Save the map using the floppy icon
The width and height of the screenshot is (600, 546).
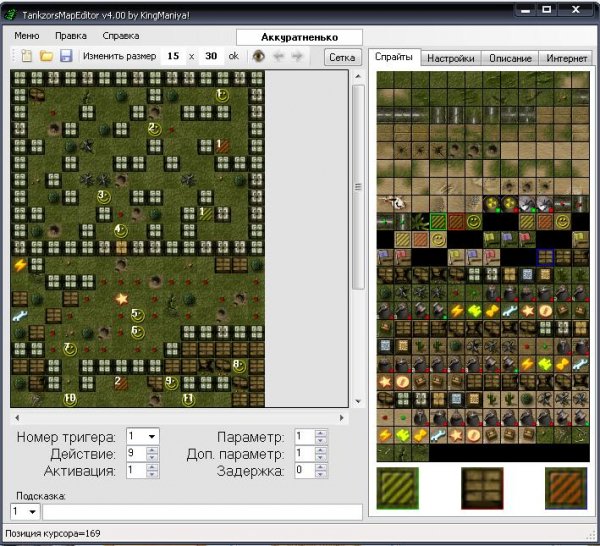66,56
